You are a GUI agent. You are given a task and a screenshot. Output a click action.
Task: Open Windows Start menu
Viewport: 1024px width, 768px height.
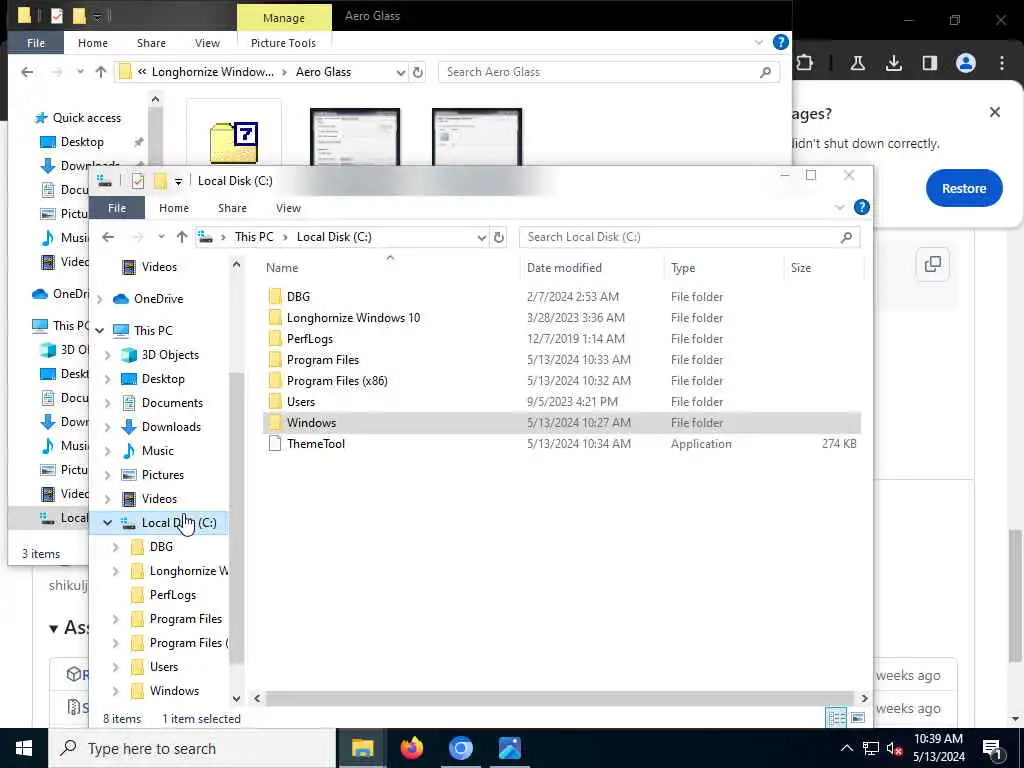coord(24,748)
